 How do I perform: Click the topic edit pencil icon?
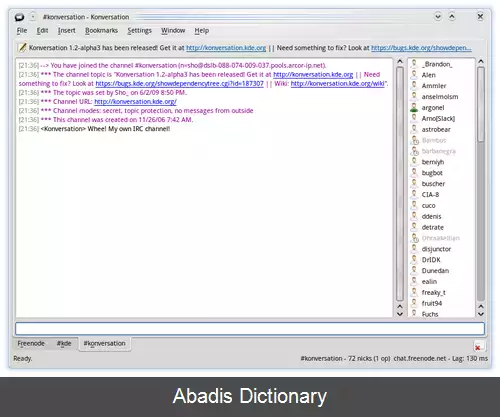(22, 48)
